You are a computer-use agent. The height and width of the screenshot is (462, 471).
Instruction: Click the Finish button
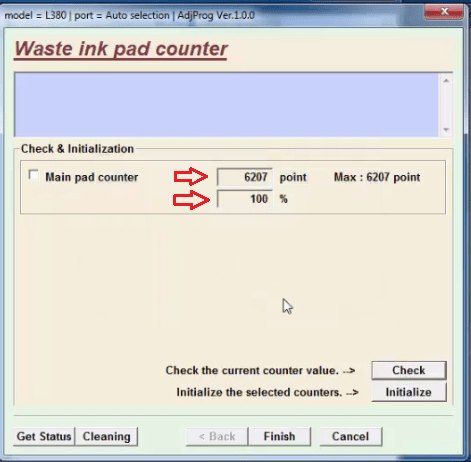[x=279, y=436]
